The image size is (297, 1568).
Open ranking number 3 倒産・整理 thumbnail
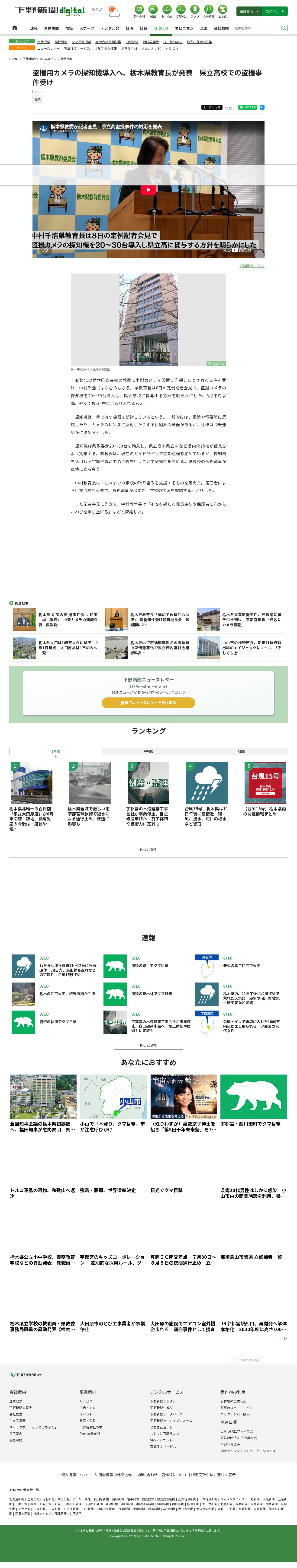148,783
